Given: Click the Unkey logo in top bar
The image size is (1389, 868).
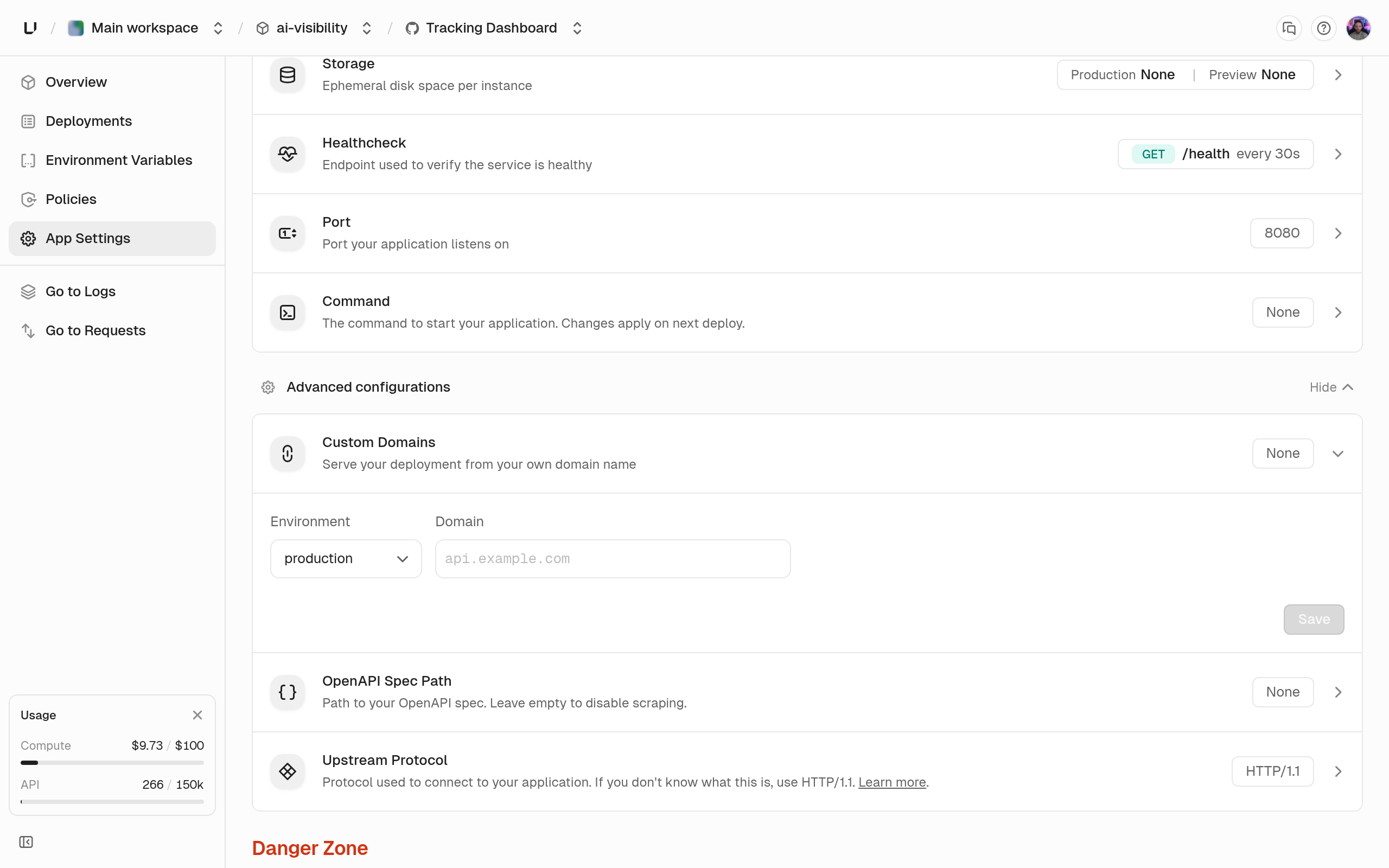Looking at the screenshot, I should [x=30, y=28].
